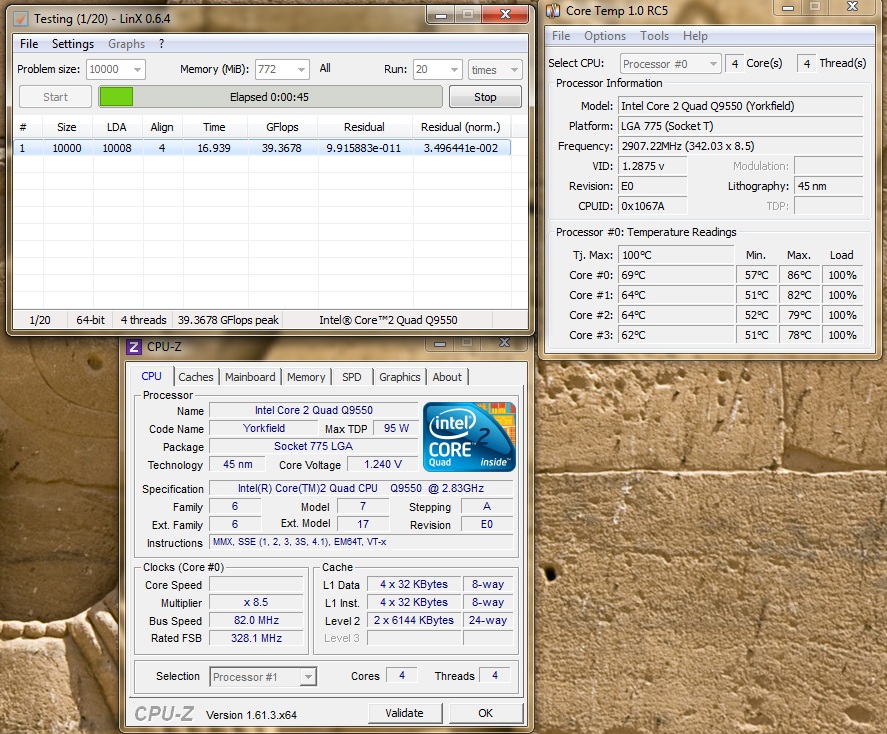This screenshot has width=887, height=734.
Task: Click the Specification field in CPU-Z
Action: click(x=361, y=488)
